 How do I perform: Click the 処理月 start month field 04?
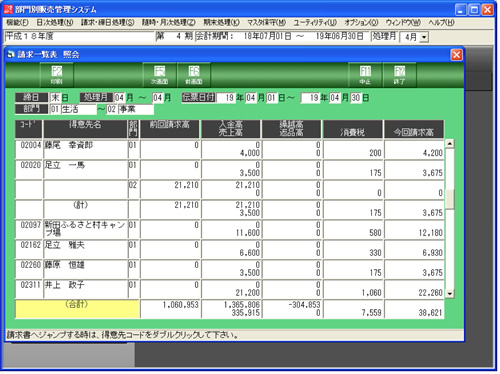pos(119,98)
